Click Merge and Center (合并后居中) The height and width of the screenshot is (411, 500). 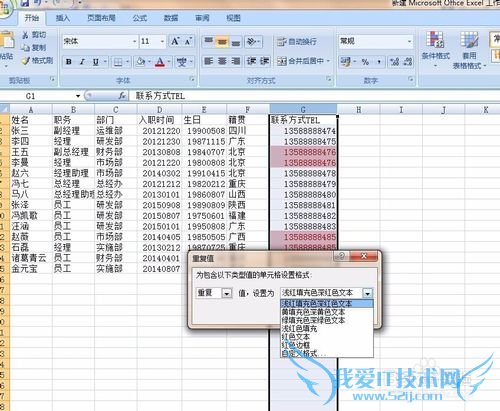pyautogui.click(x=300, y=61)
